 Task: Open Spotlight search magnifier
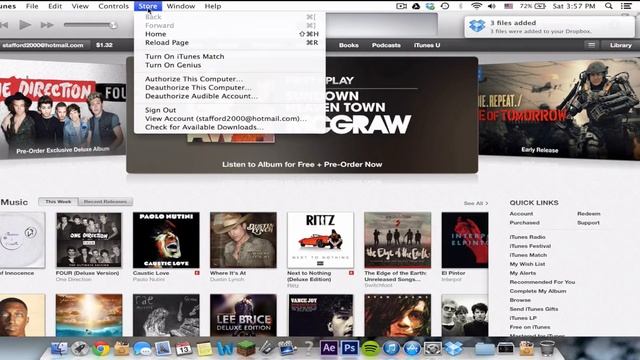click(609, 6)
